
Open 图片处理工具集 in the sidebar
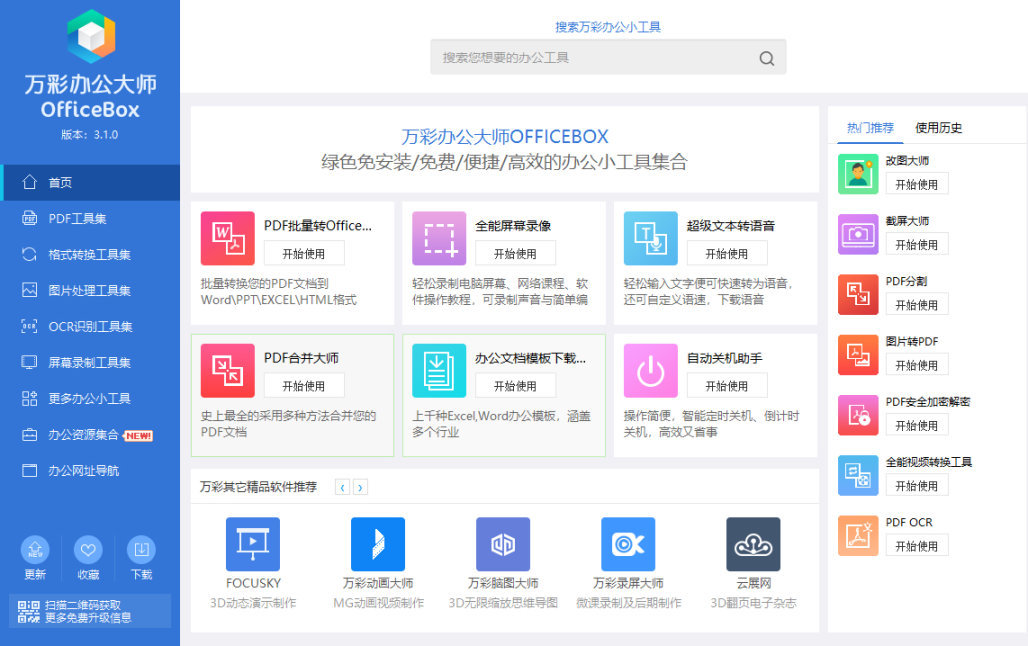[90, 291]
